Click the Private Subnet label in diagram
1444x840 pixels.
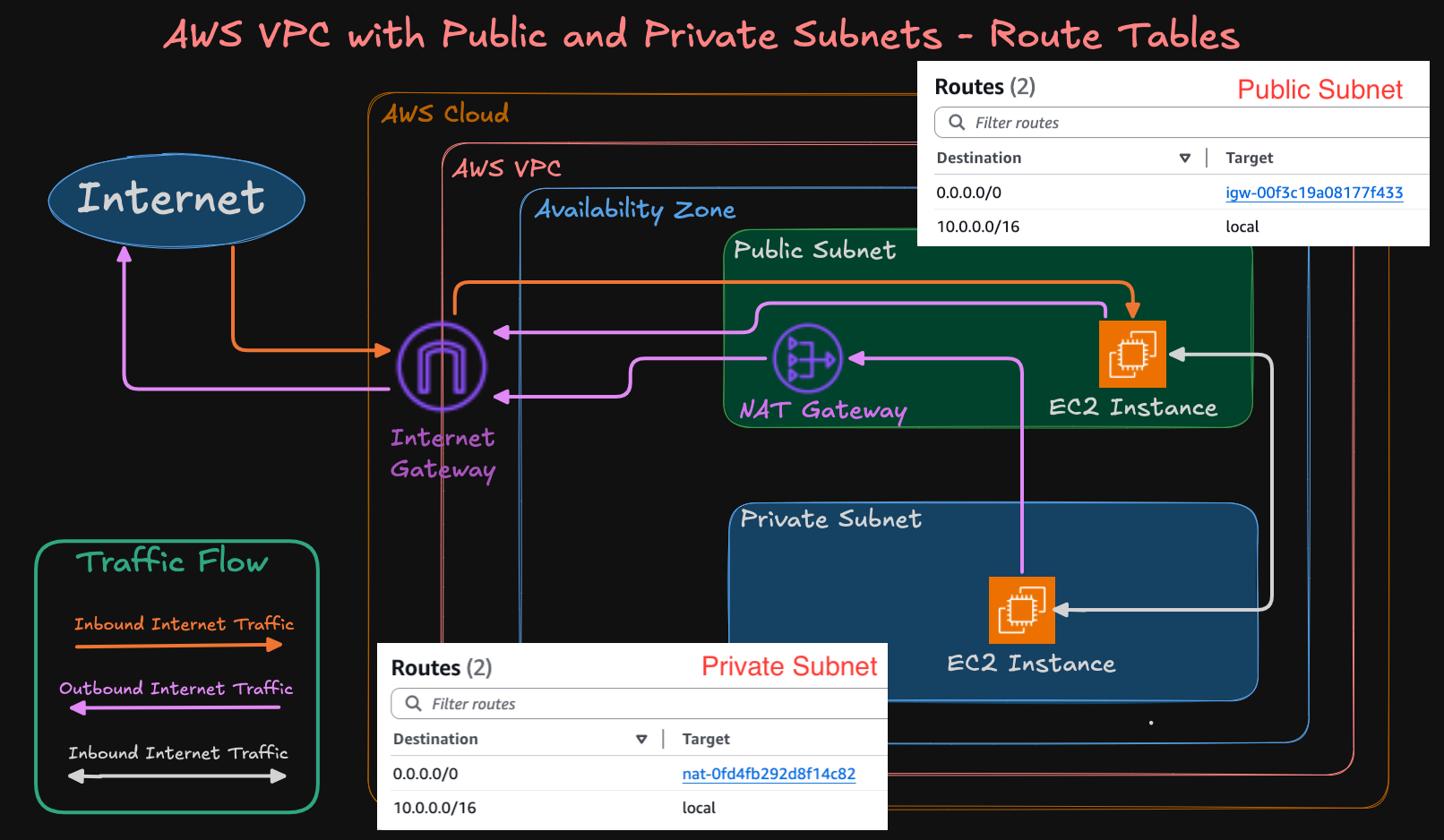click(830, 519)
